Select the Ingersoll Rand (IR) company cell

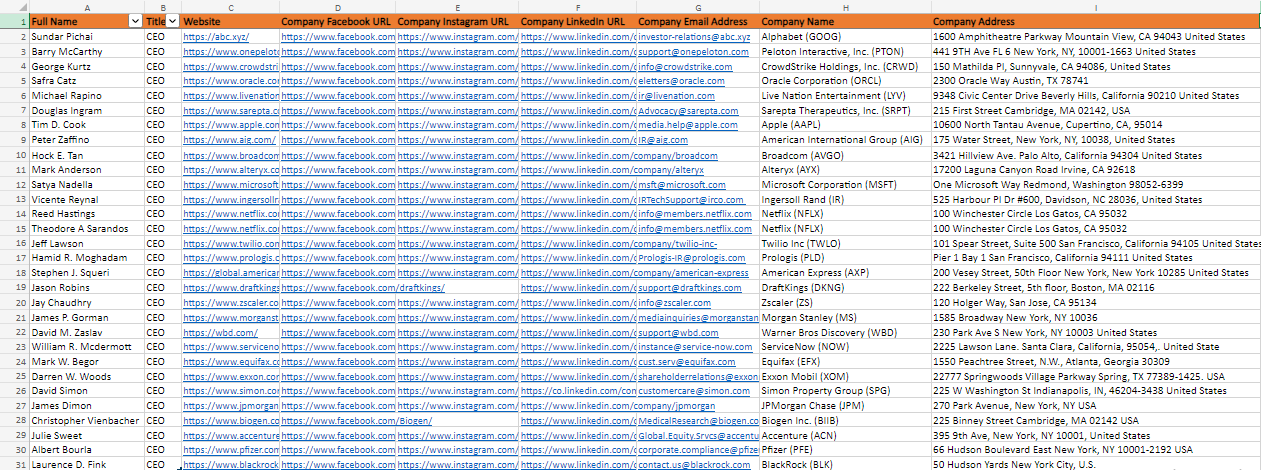(x=845, y=199)
